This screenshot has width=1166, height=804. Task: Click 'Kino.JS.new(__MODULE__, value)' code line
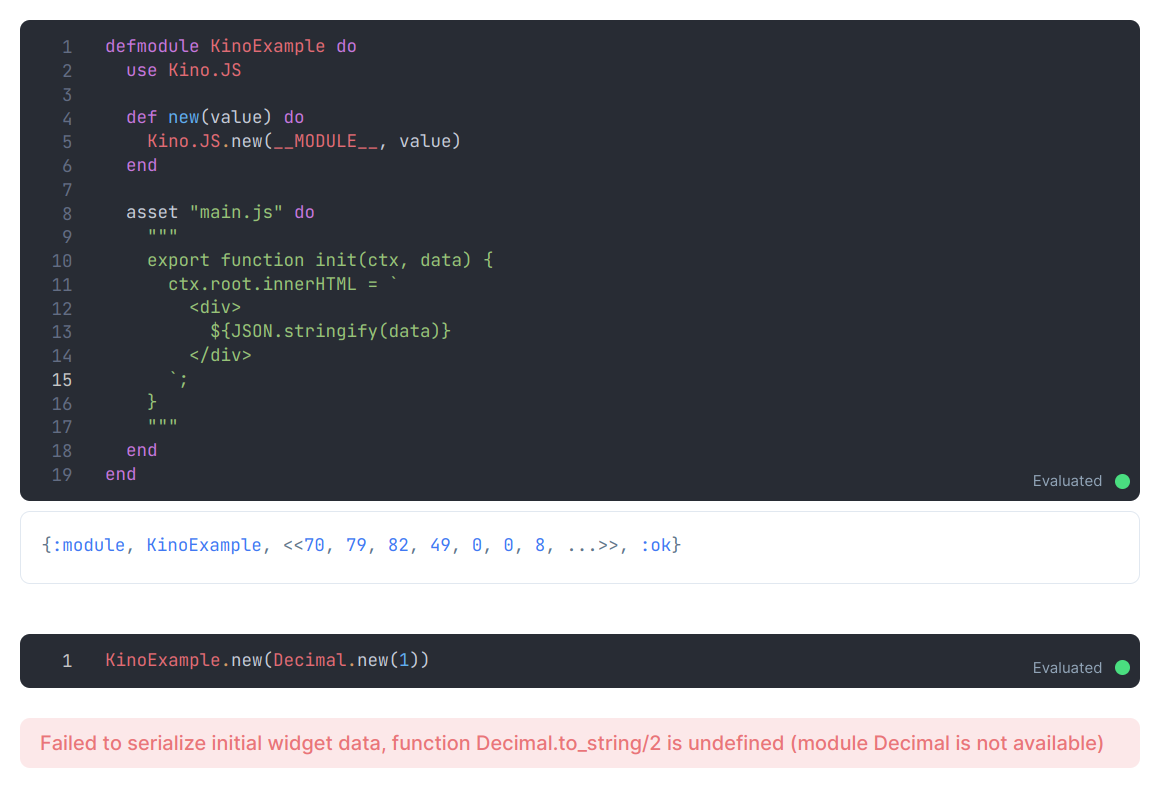[x=303, y=141]
